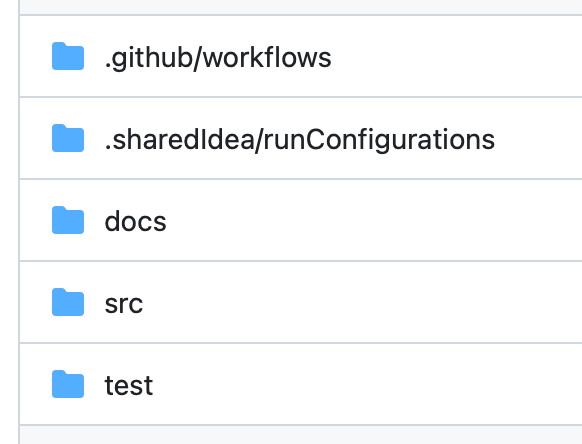Click empty space in the test row
Viewport: 582px width, 444px height.
pyautogui.click(x=371, y=385)
